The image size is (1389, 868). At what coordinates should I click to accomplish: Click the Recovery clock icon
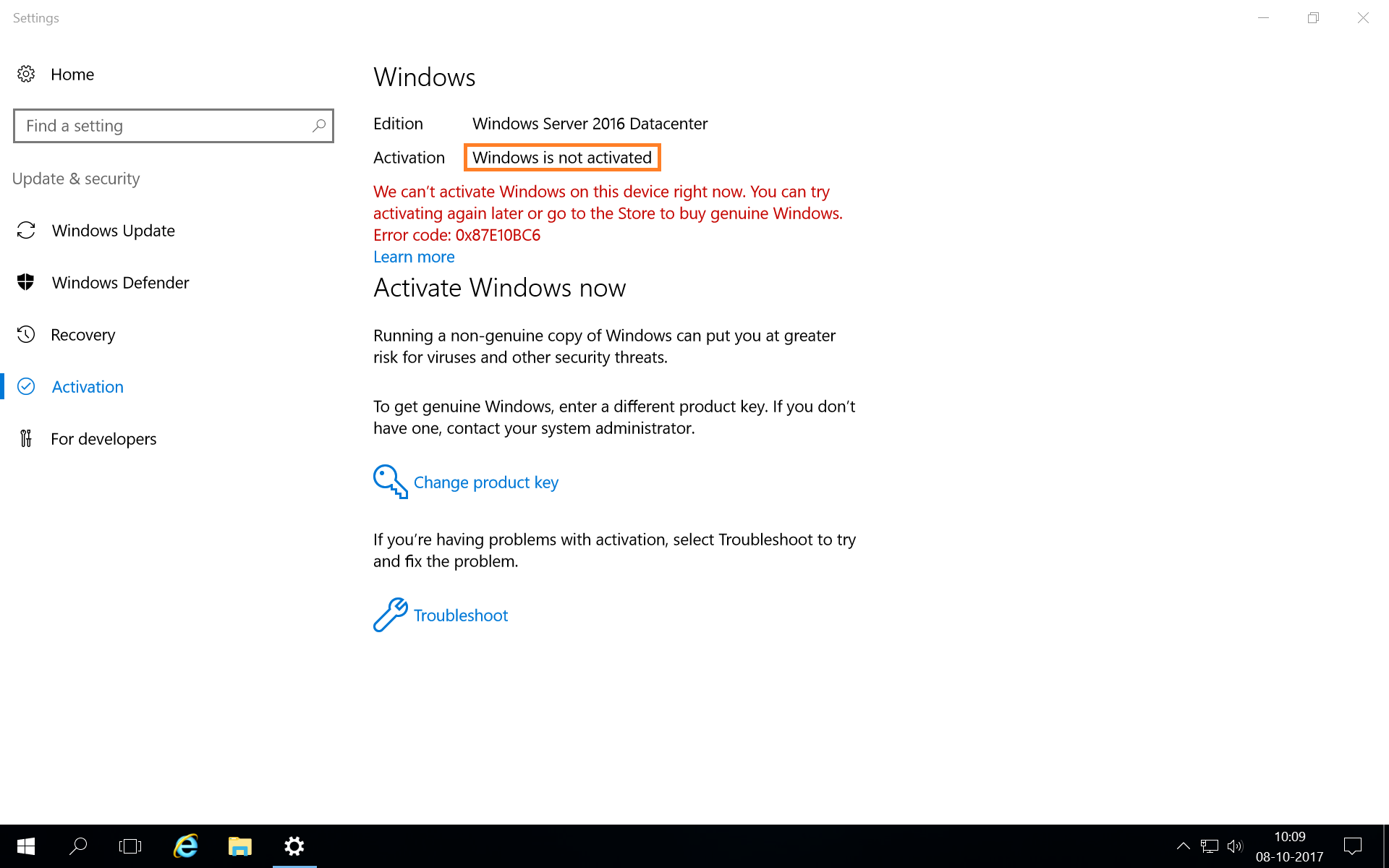click(x=26, y=334)
